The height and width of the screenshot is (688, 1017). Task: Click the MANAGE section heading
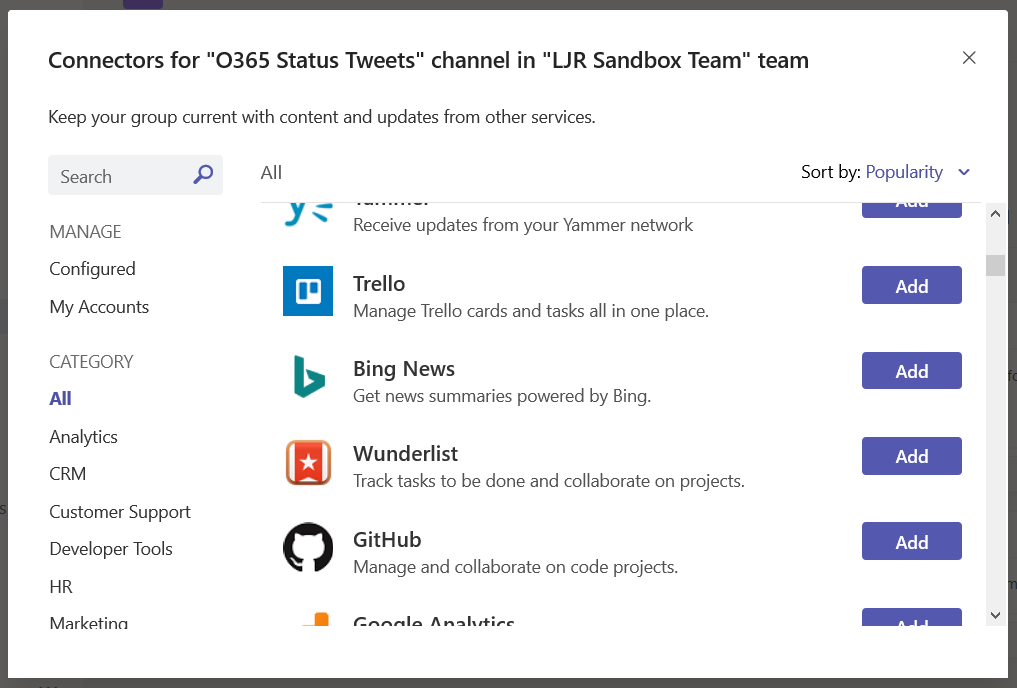86,232
